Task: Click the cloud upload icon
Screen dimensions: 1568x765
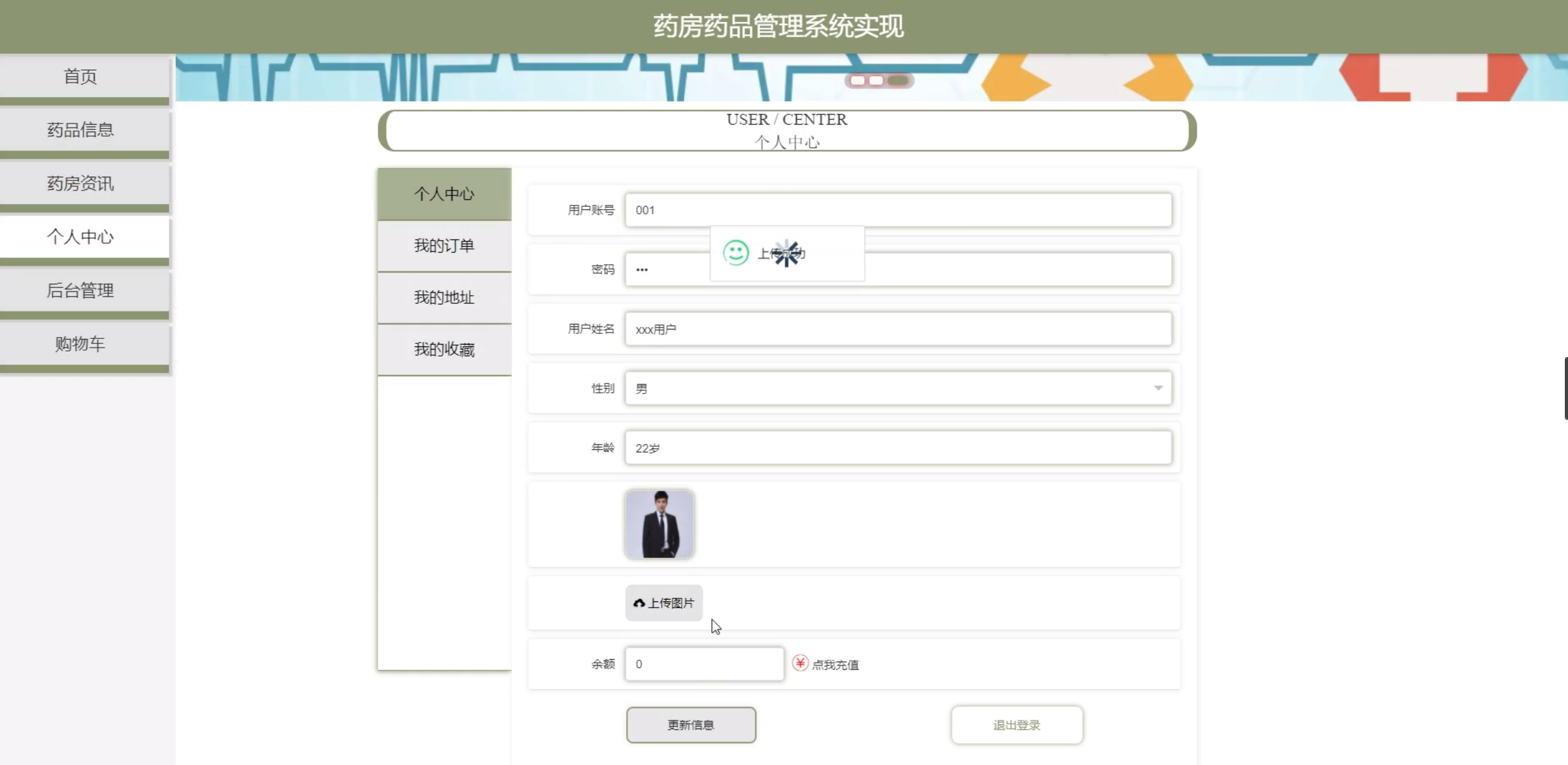Action: pyautogui.click(x=639, y=603)
